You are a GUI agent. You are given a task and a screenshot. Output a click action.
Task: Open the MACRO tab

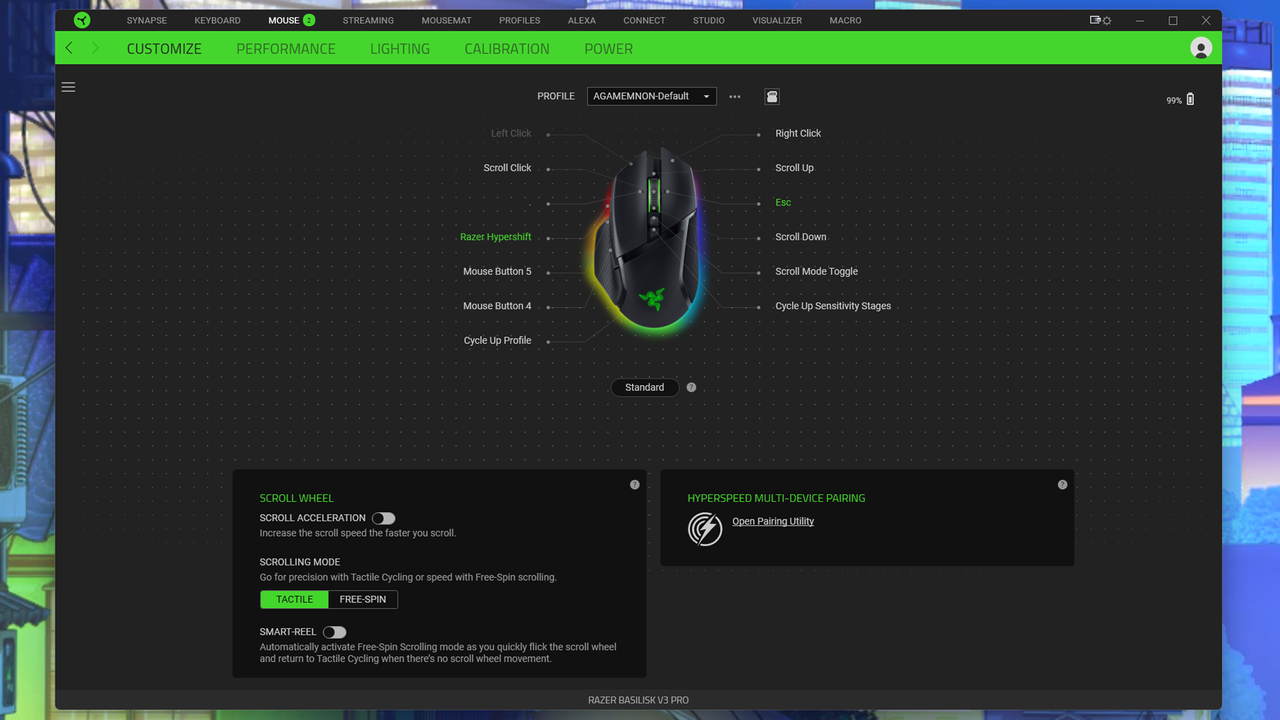845,20
